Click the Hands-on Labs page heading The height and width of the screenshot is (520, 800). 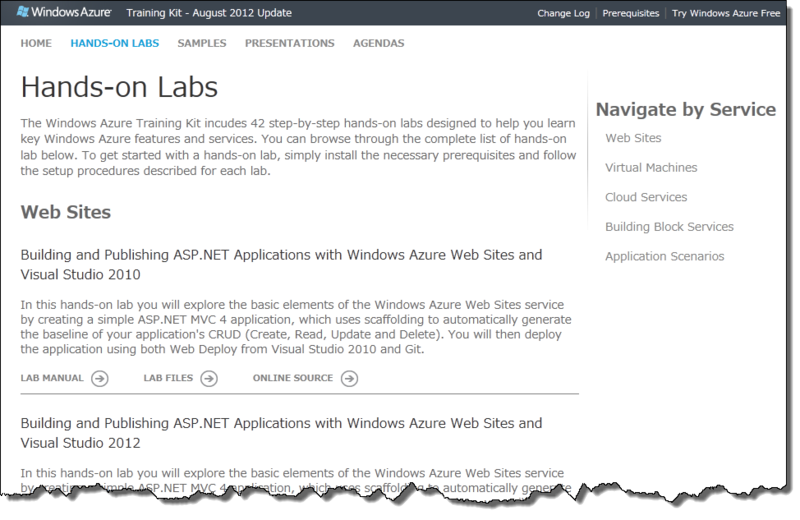point(119,87)
